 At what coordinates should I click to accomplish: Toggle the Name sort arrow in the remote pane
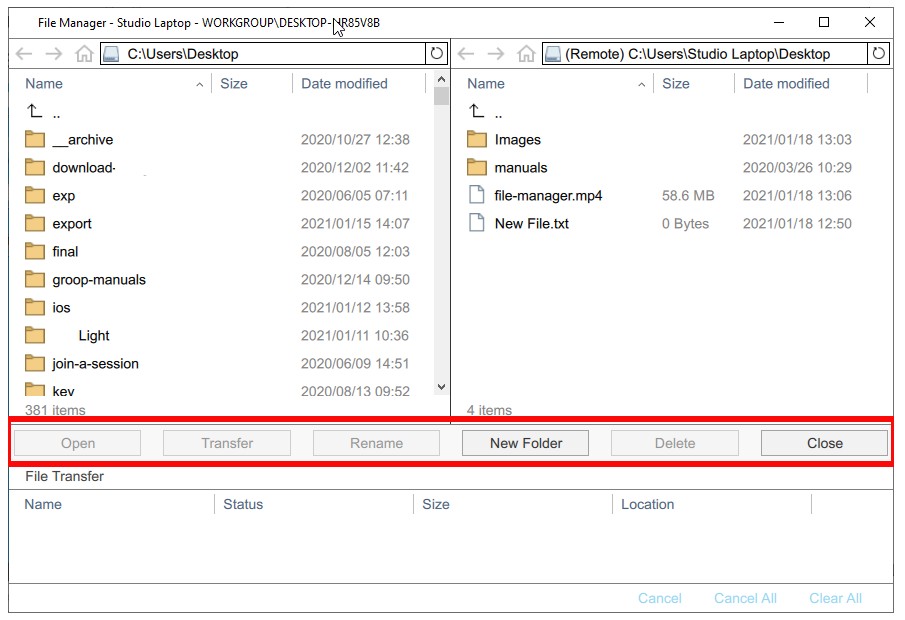(641, 84)
